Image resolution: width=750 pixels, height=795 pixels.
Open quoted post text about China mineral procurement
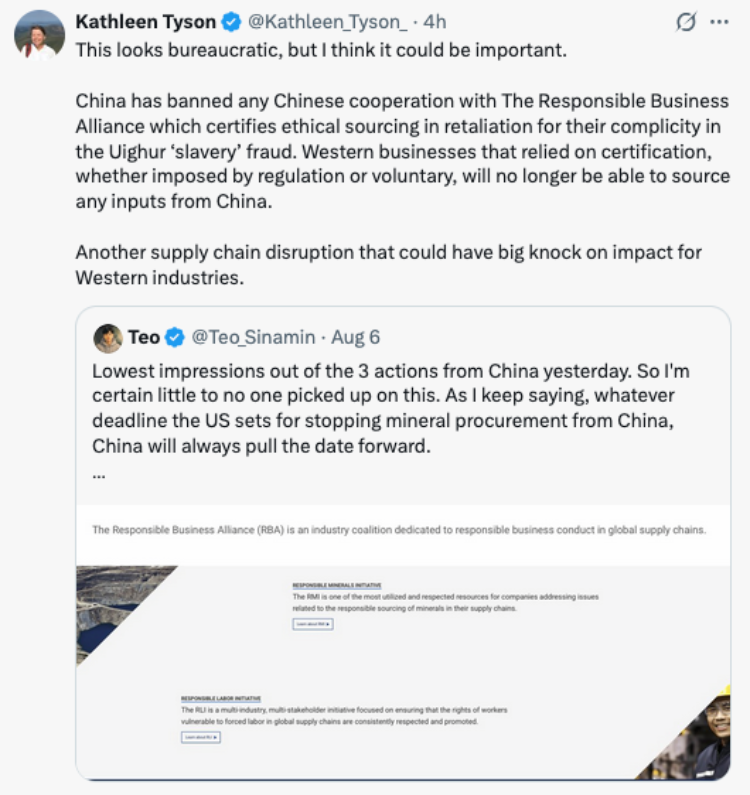tap(390, 409)
